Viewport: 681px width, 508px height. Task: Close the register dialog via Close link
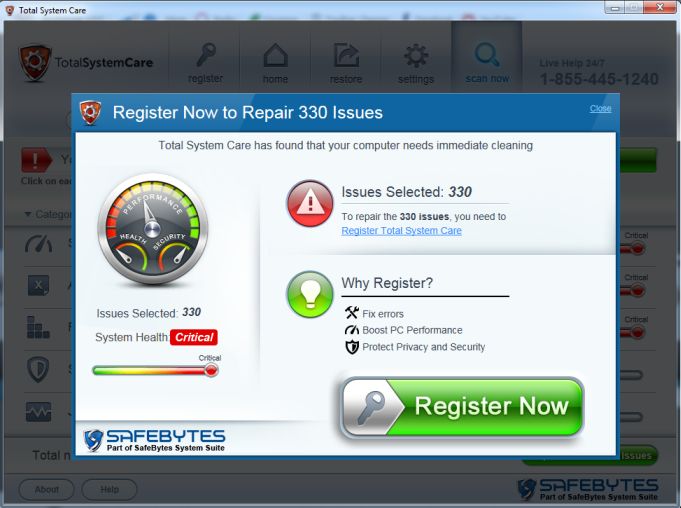tap(600, 108)
